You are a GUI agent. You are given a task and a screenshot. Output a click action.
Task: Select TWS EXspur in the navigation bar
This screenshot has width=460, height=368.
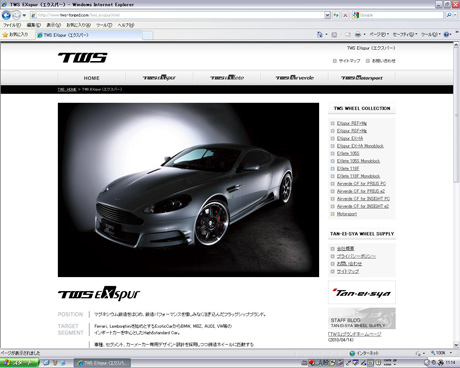coord(159,78)
